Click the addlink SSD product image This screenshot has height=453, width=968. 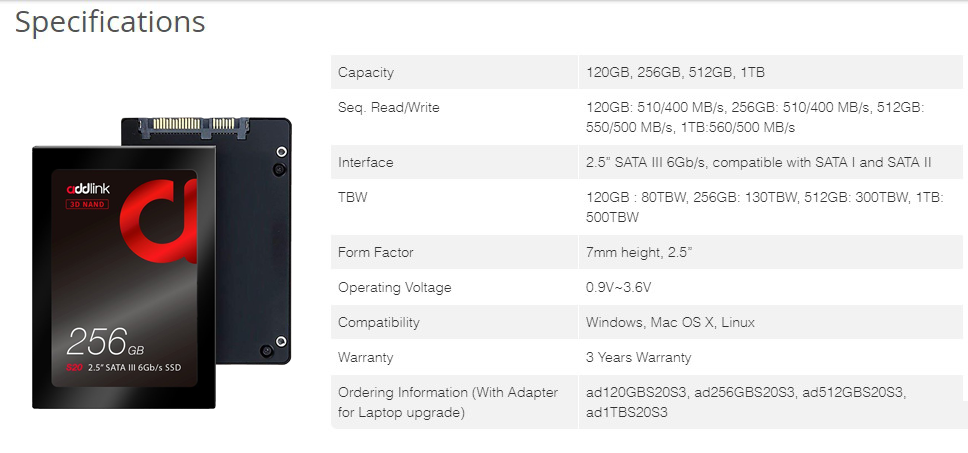tap(161, 262)
